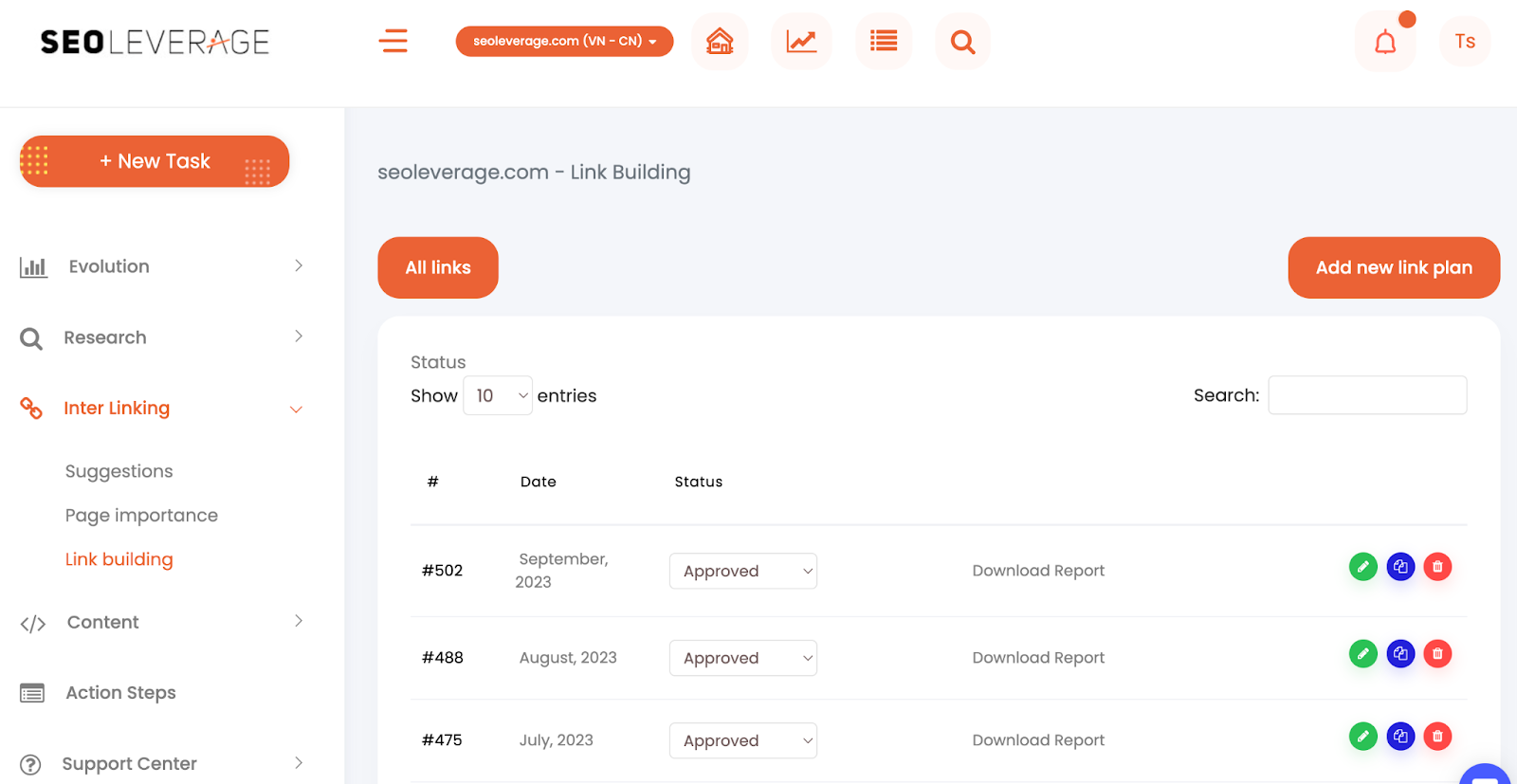Image resolution: width=1517 pixels, height=784 pixels.
Task: Open the seoleverage.com (VN - CN) site selector
Action: pyautogui.click(x=564, y=41)
